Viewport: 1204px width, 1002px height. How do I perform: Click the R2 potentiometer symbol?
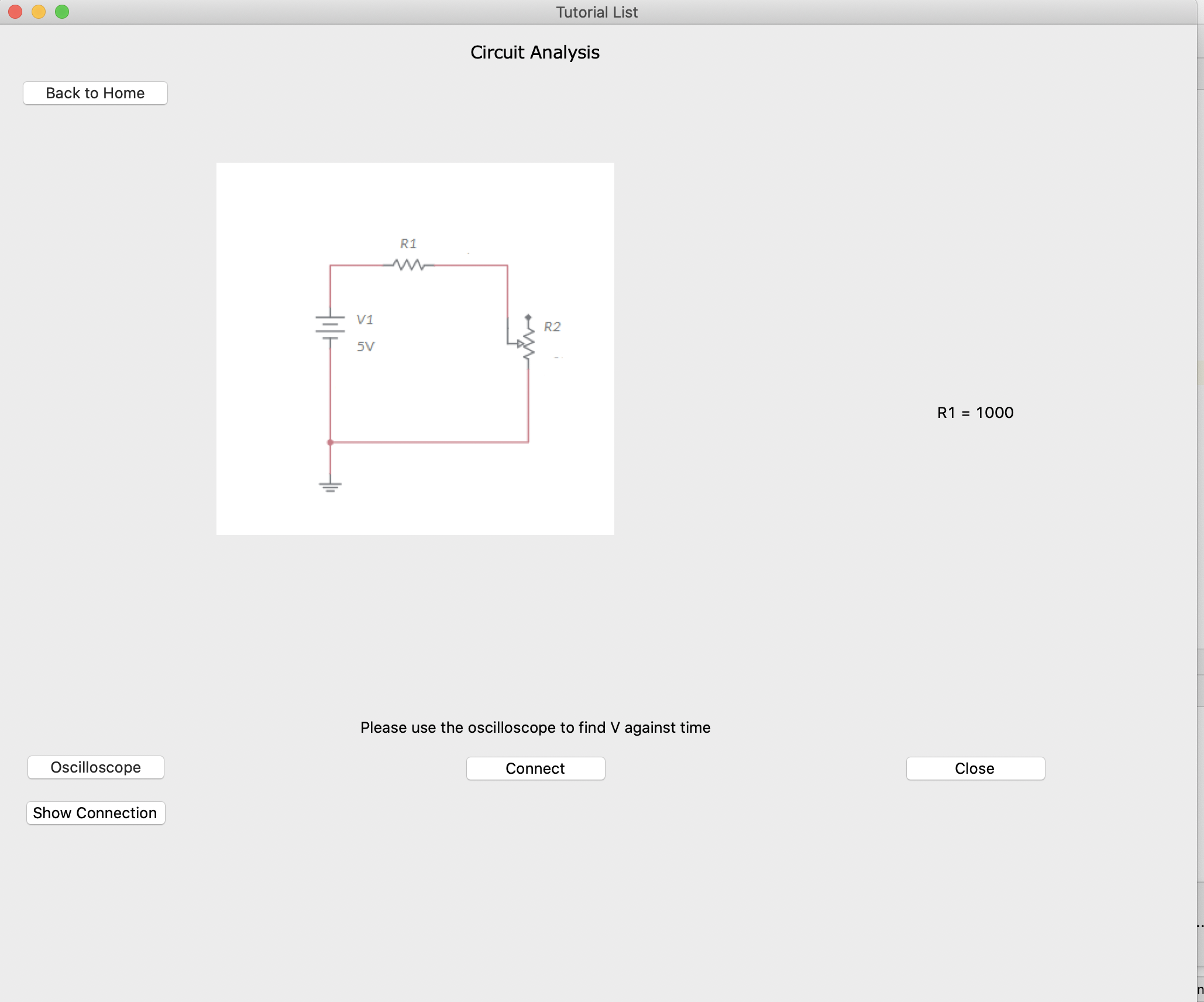[x=528, y=344]
